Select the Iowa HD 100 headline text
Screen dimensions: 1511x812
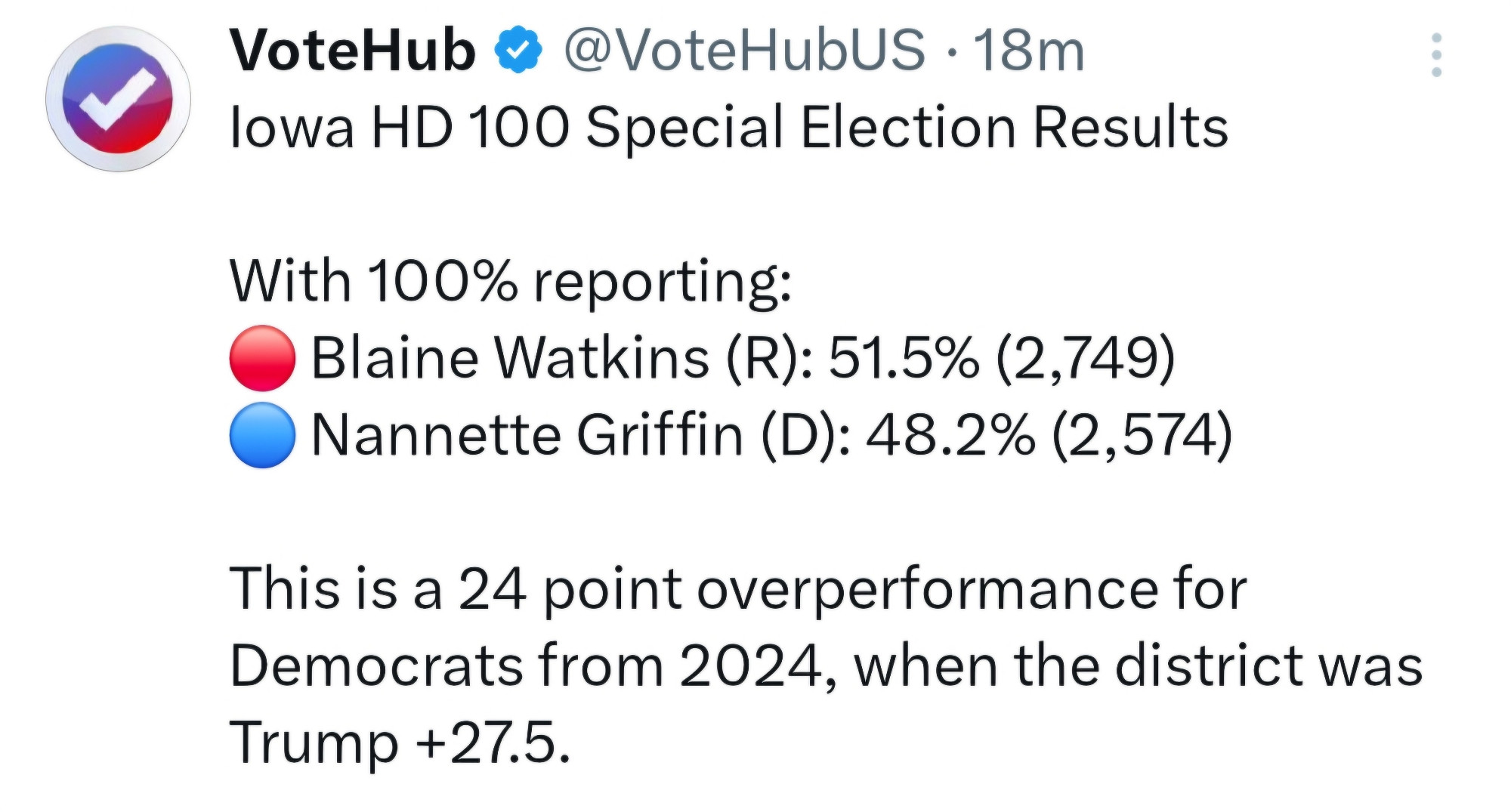coord(729,127)
